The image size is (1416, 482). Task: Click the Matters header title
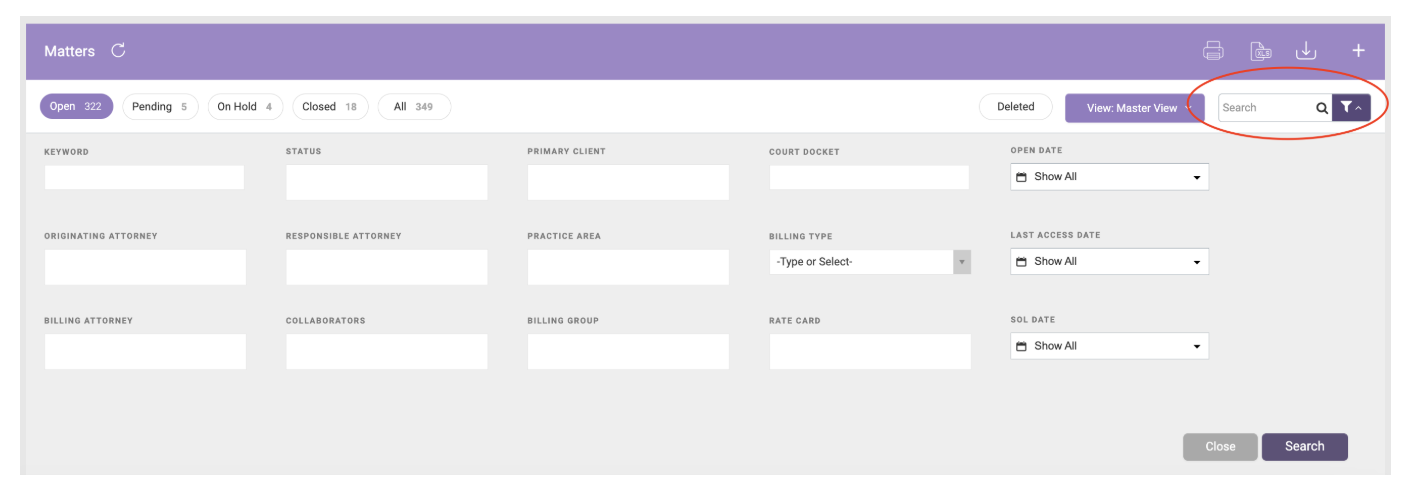(x=69, y=51)
